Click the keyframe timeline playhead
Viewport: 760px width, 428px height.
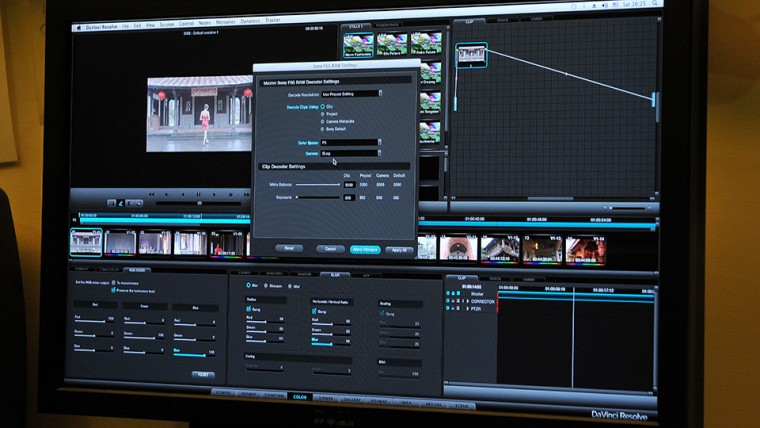point(574,337)
